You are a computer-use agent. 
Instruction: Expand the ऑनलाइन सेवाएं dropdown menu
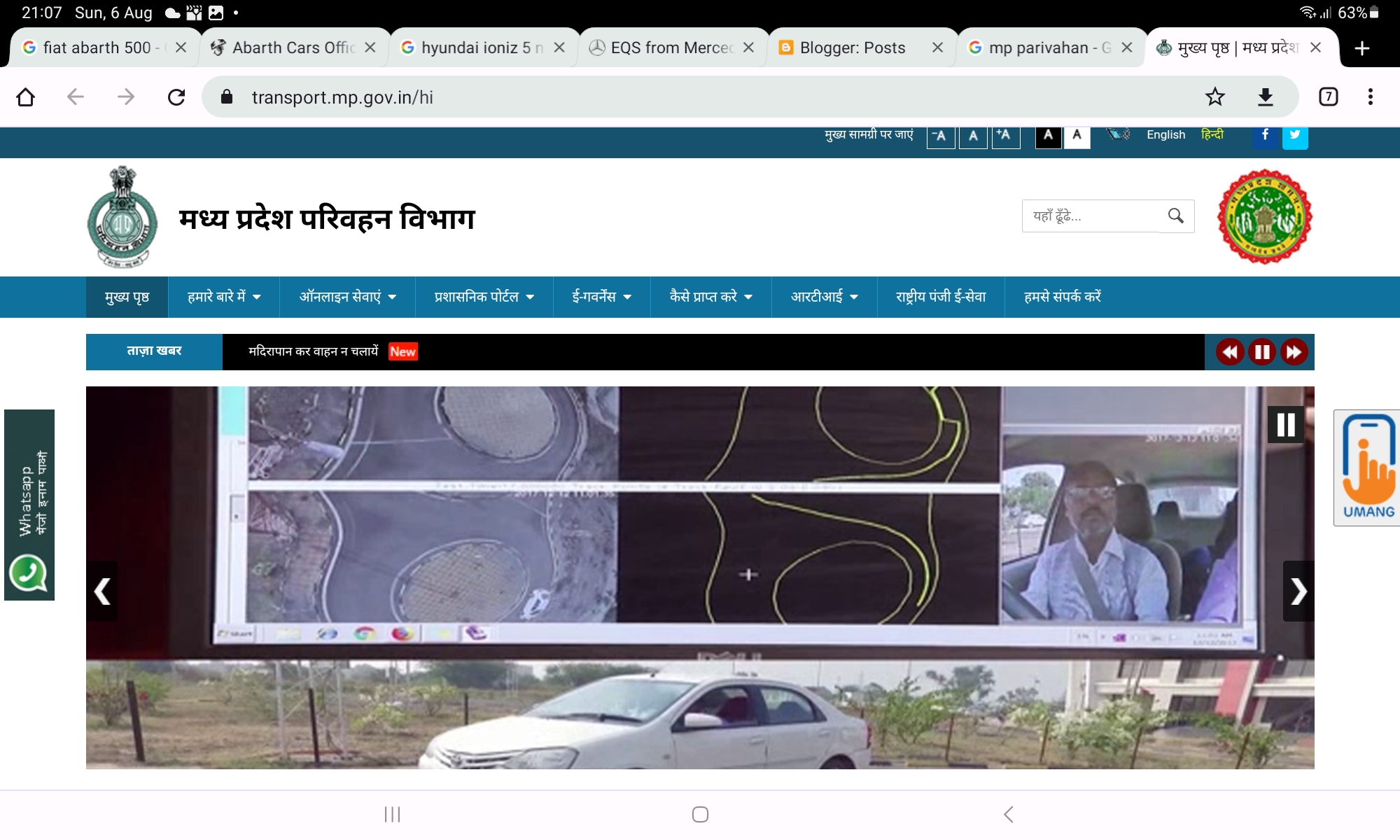(348, 297)
